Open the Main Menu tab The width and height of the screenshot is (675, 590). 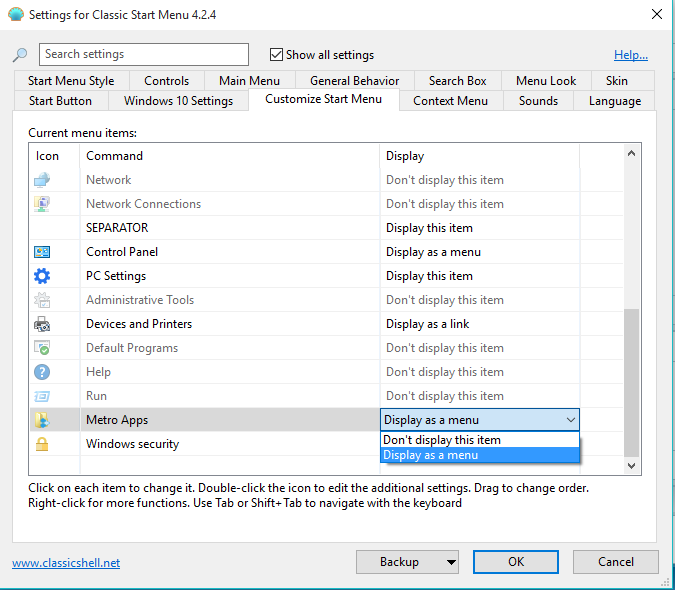(249, 81)
